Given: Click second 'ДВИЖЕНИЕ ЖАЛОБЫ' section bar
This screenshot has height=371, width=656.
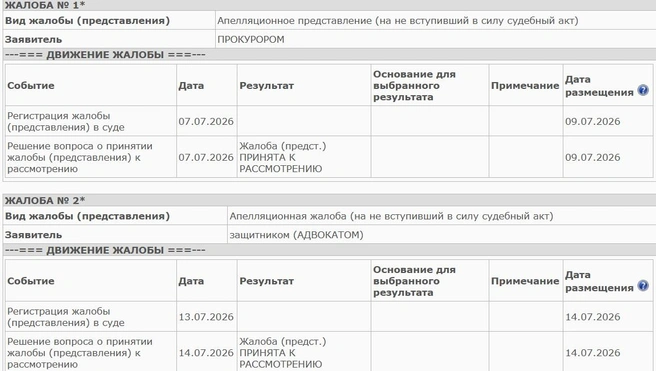Looking at the screenshot, I should (329, 250).
